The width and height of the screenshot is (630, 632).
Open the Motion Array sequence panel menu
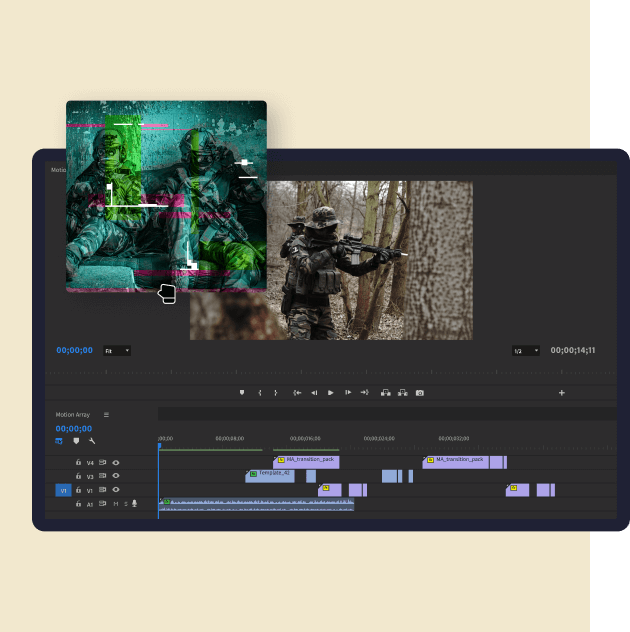(106, 415)
